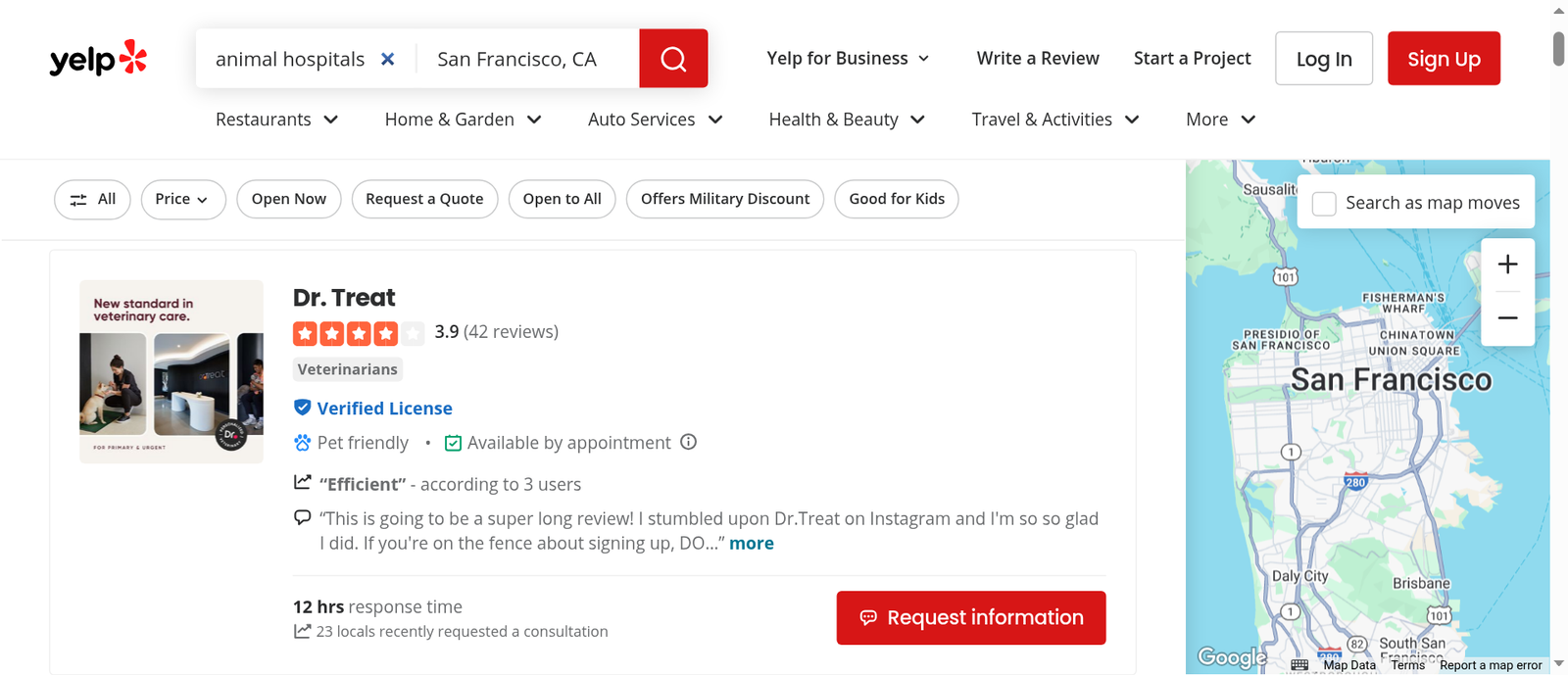
Task: Toggle Offers Military Discount filter
Action: [x=725, y=199]
